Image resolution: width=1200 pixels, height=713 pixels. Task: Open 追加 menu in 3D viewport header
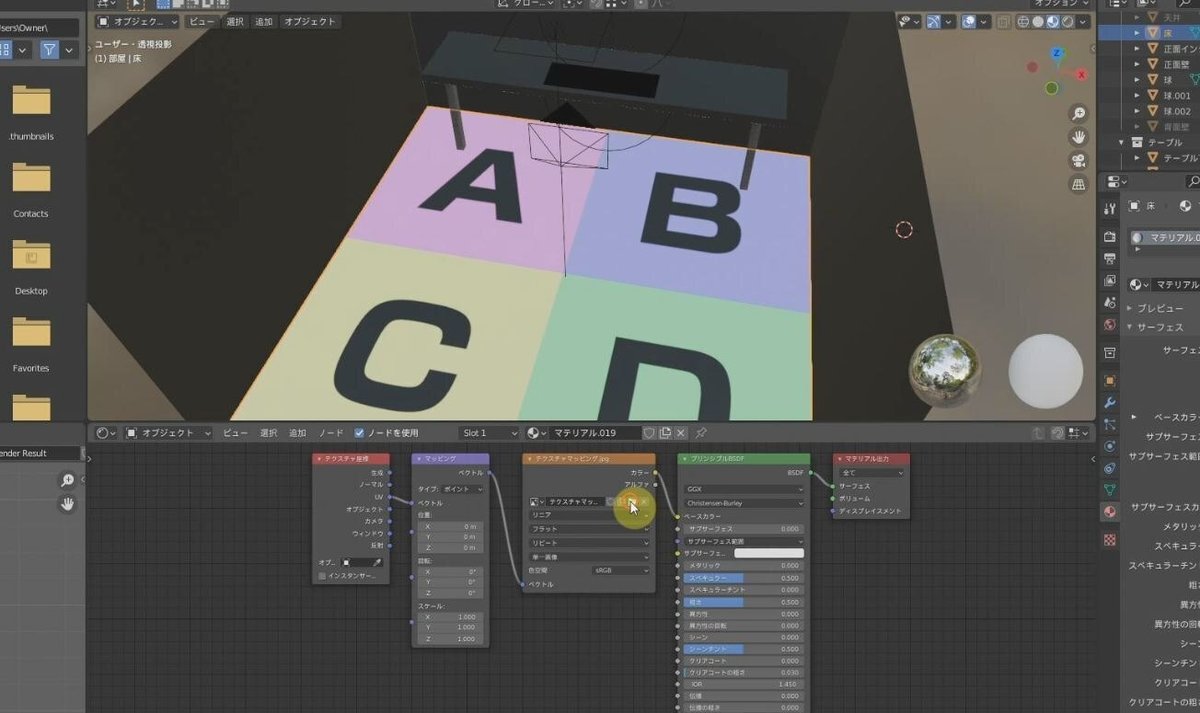tap(264, 21)
